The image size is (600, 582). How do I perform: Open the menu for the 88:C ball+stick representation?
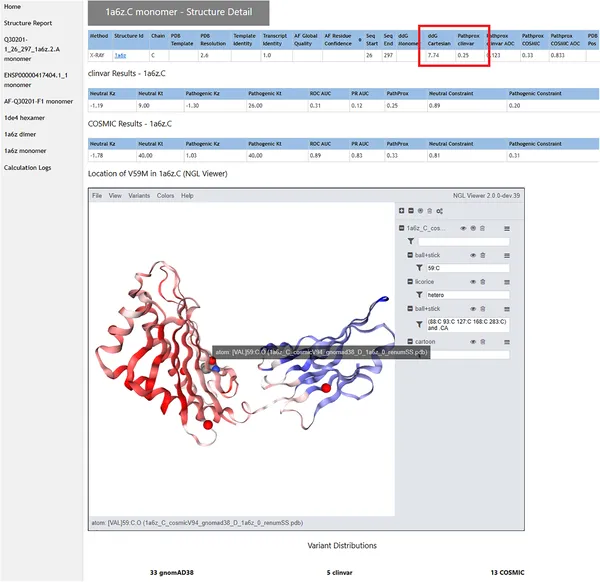507,309
